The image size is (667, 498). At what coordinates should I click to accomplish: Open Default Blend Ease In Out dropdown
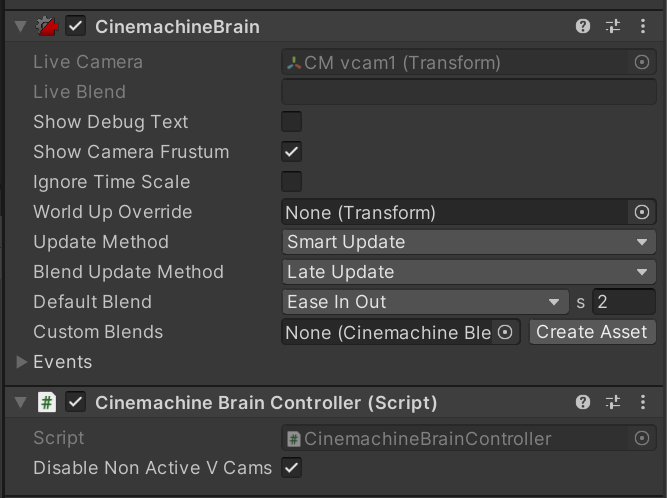click(425, 302)
